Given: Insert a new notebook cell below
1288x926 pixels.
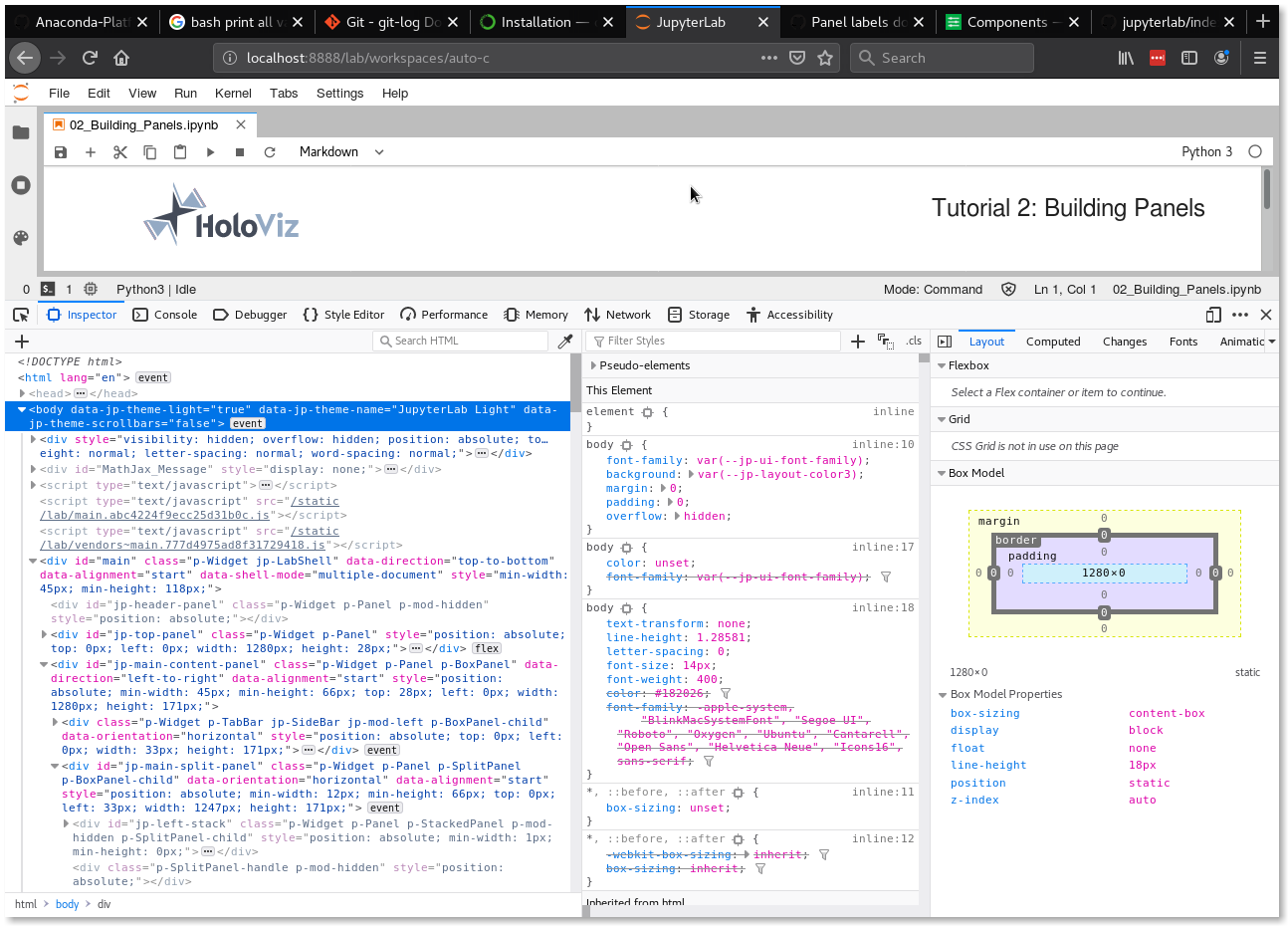Looking at the screenshot, I should 90,151.
